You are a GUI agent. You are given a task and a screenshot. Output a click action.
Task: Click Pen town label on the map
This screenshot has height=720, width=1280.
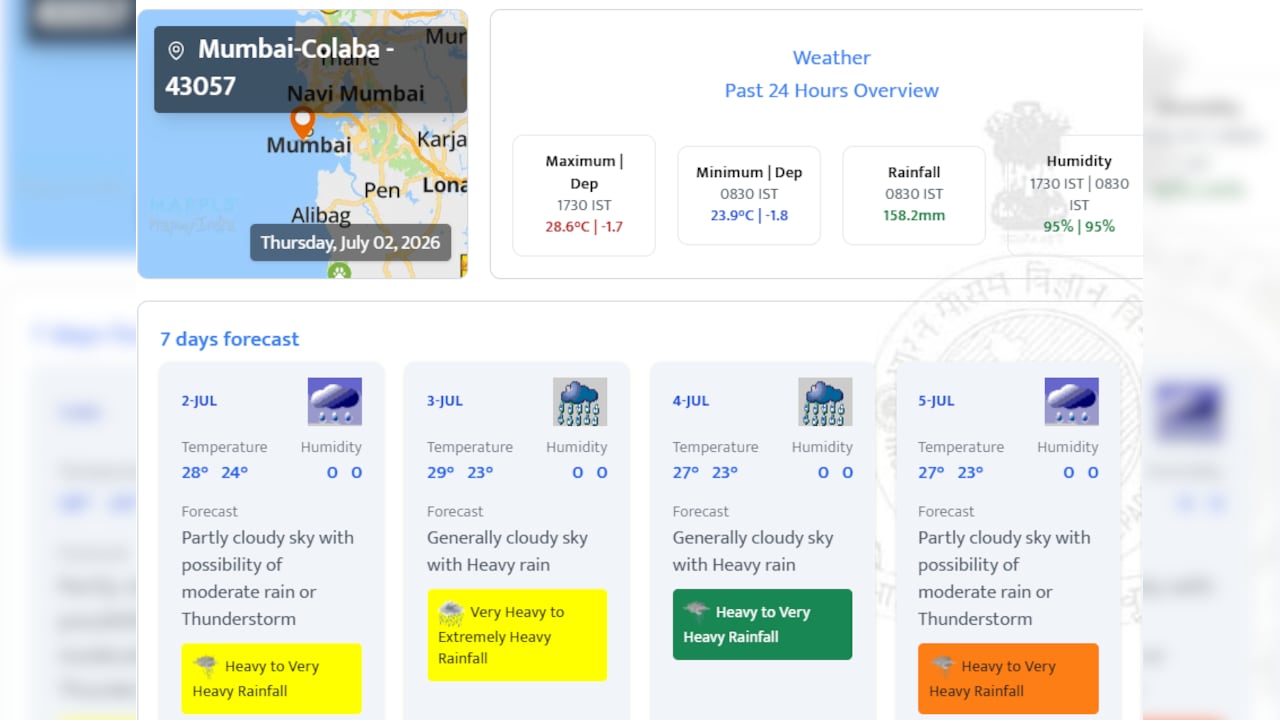tap(382, 189)
